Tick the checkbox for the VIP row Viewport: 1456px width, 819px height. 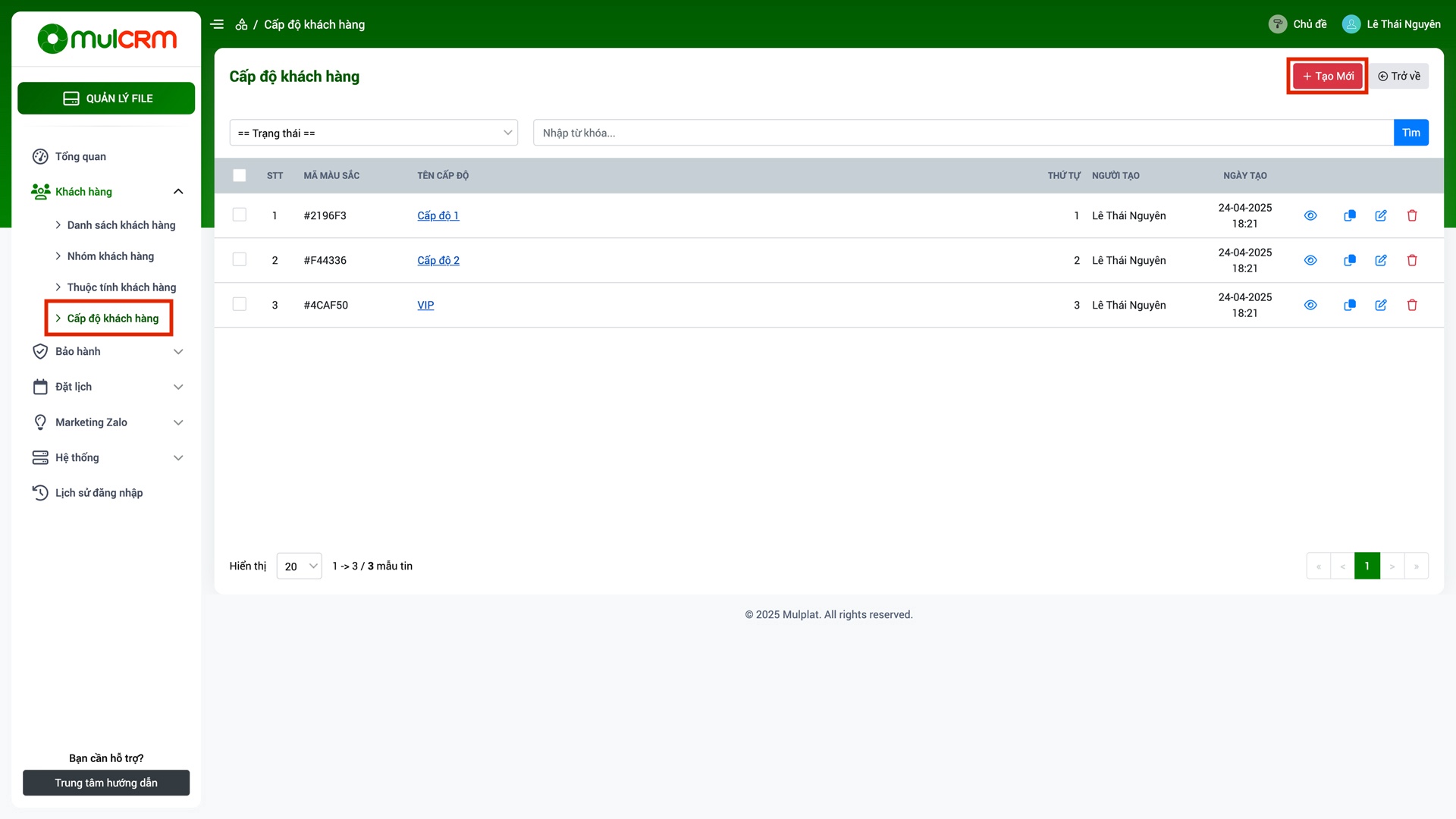[x=240, y=305]
